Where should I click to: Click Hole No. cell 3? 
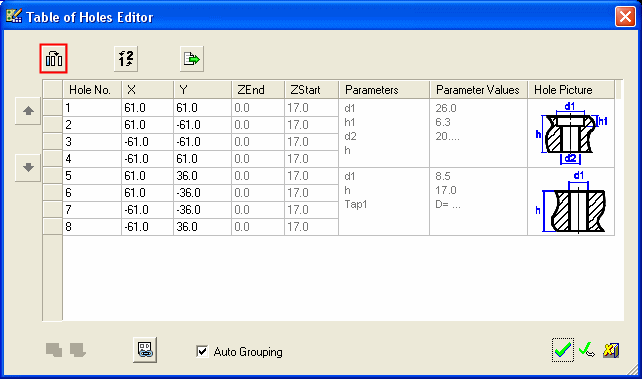click(x=92, y=142)
